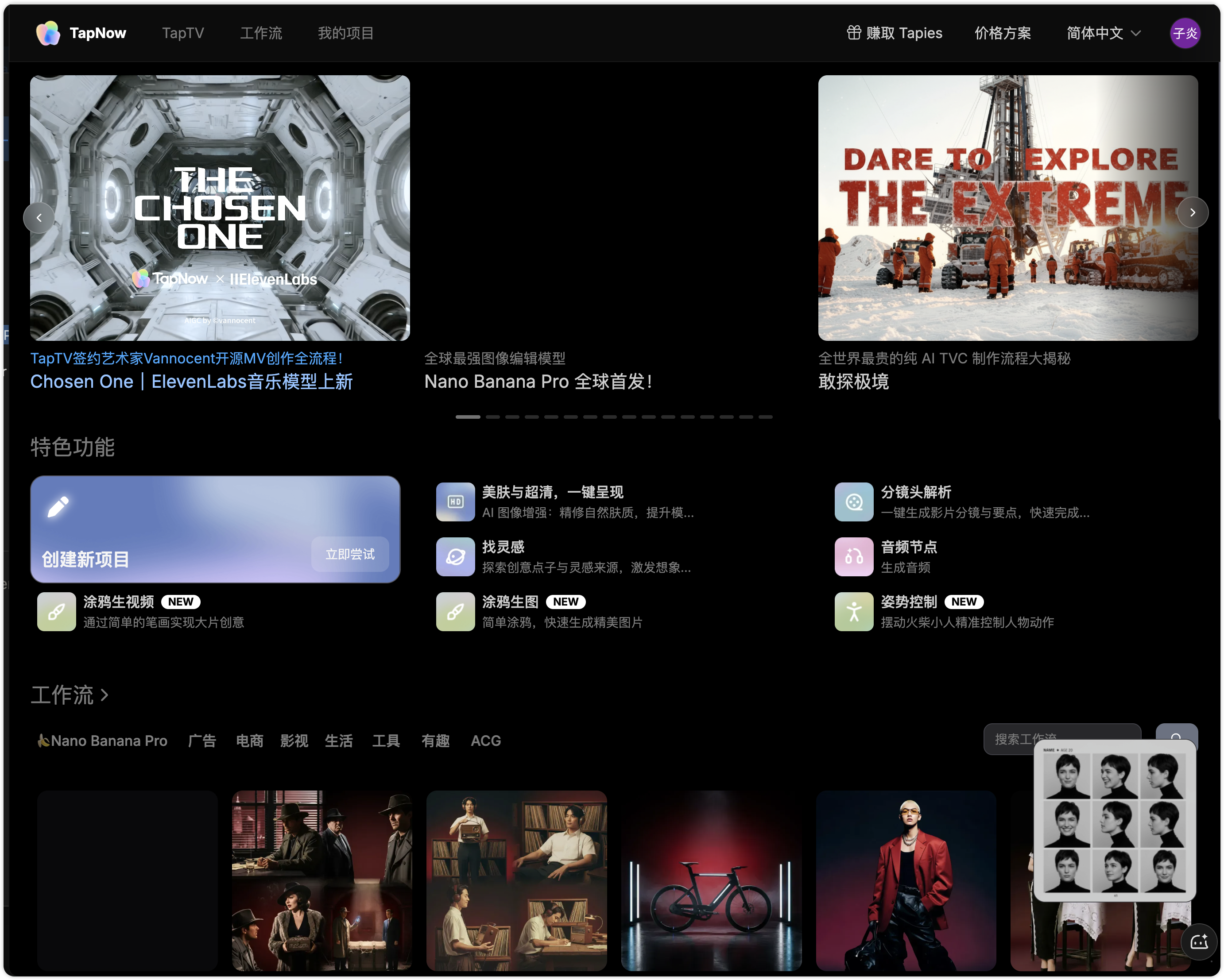This screenshot has width=1224, height=980.
Task: Open the pose control stickman icon
Action: (x=853, y=611)
